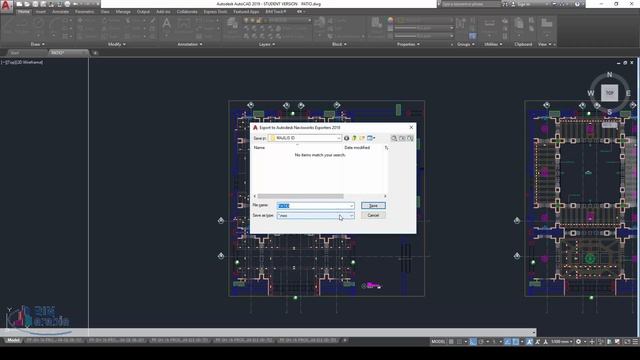640x360 pixels.
Task: Click the New icon in quick access toolbar
Action: pyautogui.click(x=19, y=4)
